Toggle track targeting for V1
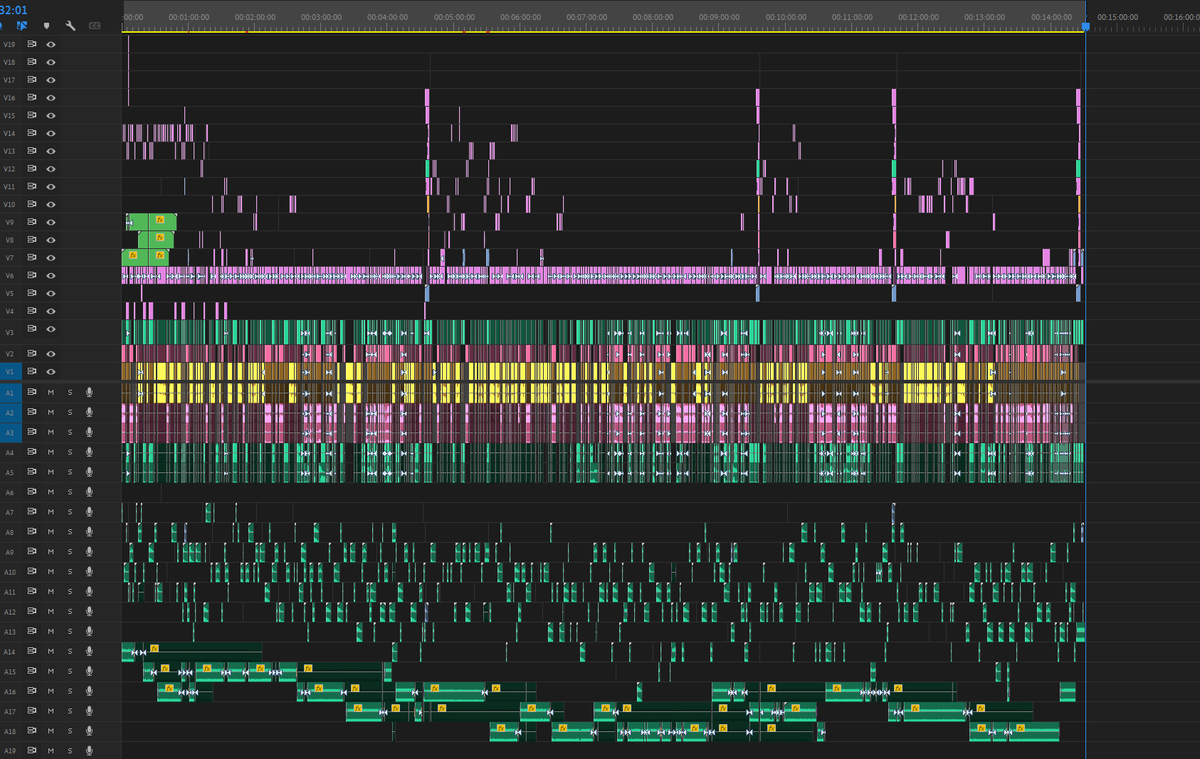1200x759 pixels. click(x=10, y=372)
